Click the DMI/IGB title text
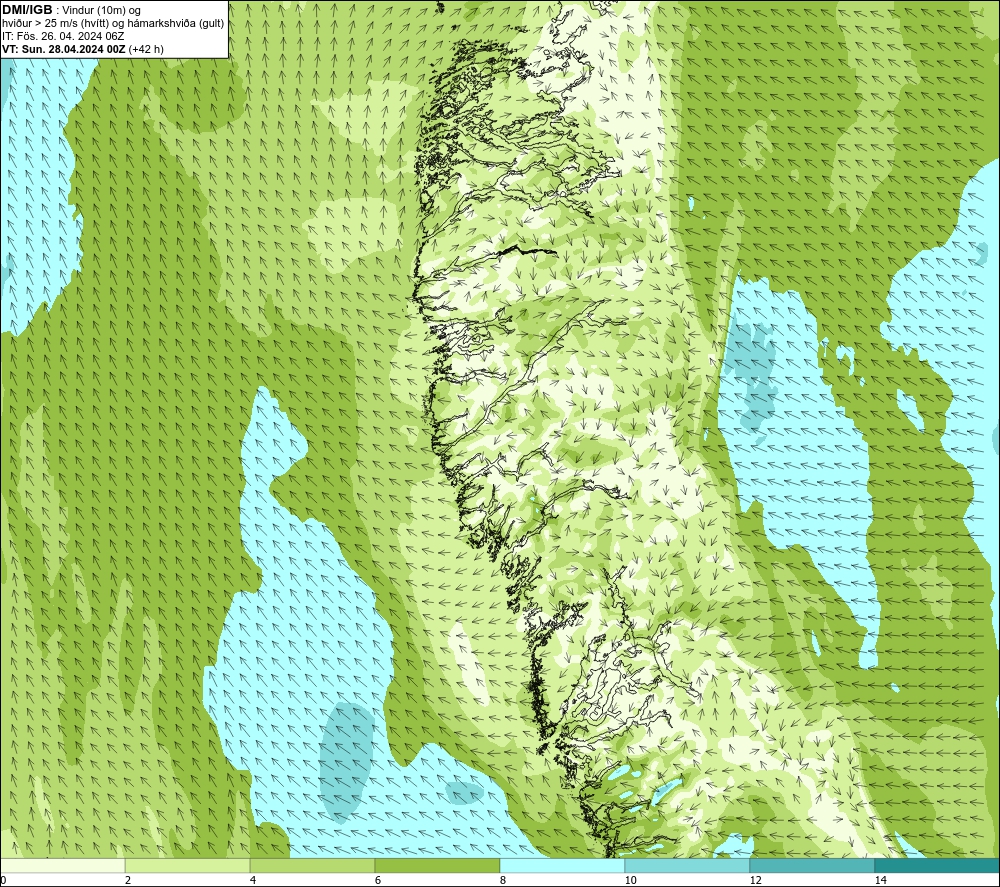The height and width of the screenshot is (887, 1000). (x=27, y=10)
